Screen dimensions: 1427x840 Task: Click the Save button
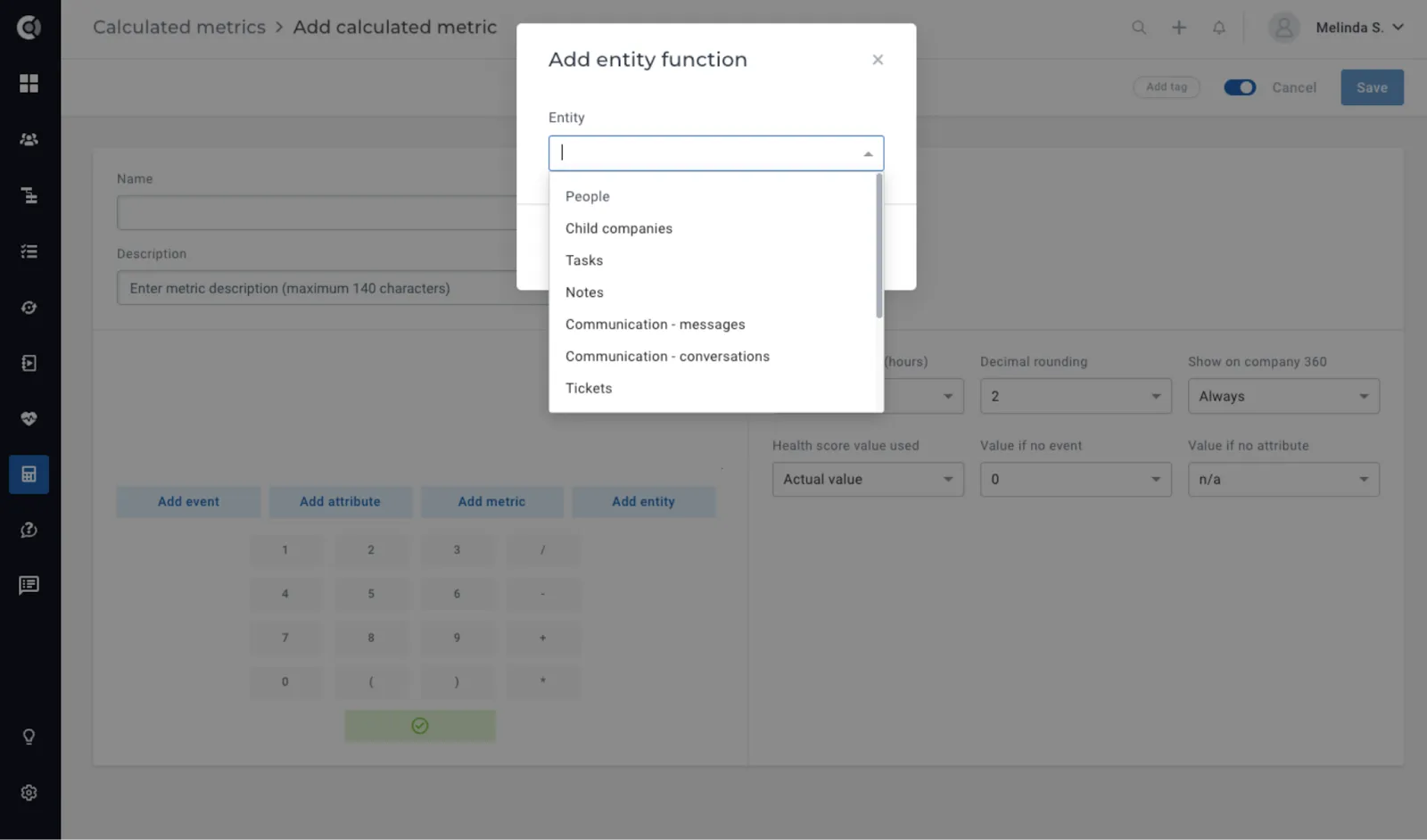pos(1372,87)
